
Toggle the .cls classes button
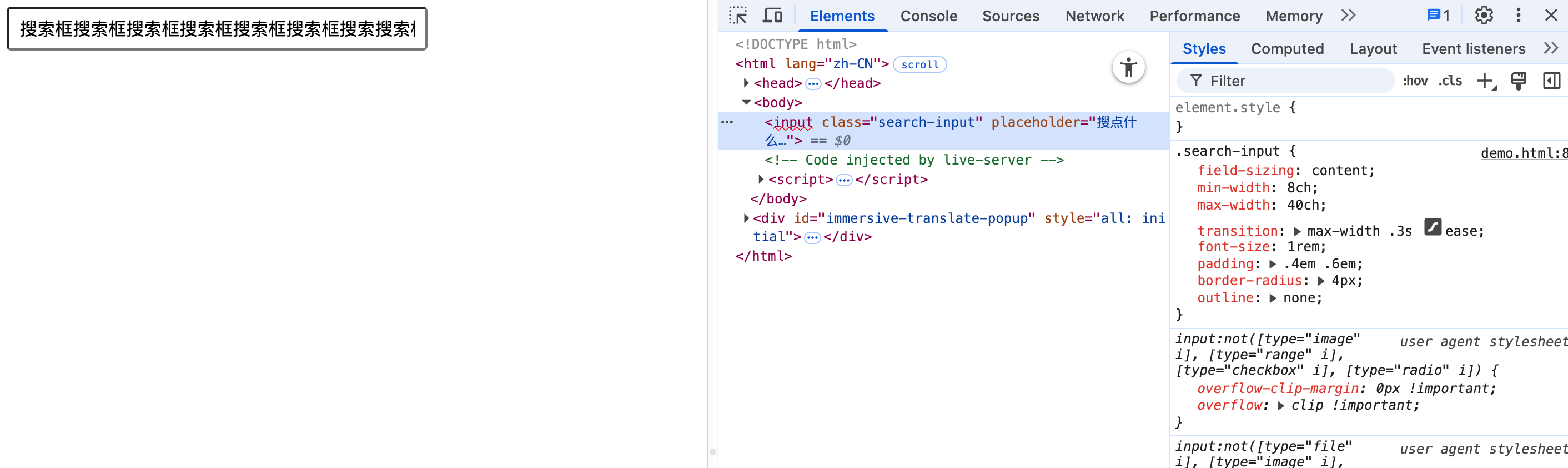1450,81
